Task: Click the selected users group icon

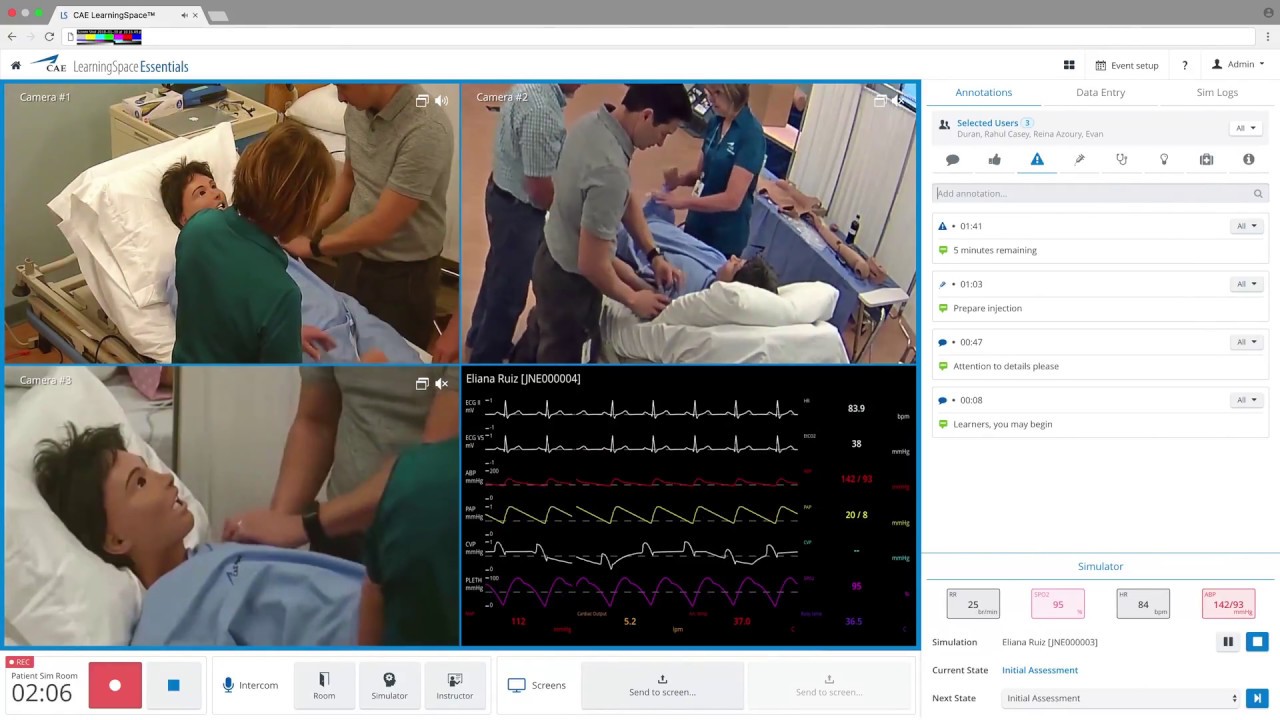Action: coord(945,124)
